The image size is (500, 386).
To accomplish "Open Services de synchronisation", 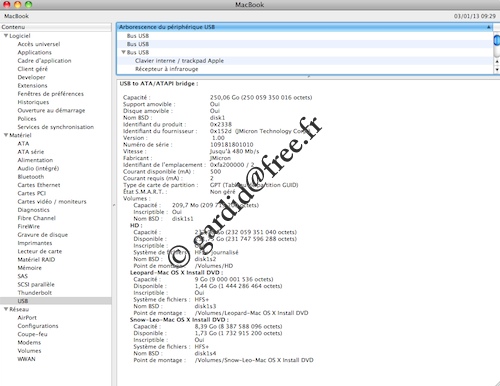I will pyautogui.click(x=55, y=127).
